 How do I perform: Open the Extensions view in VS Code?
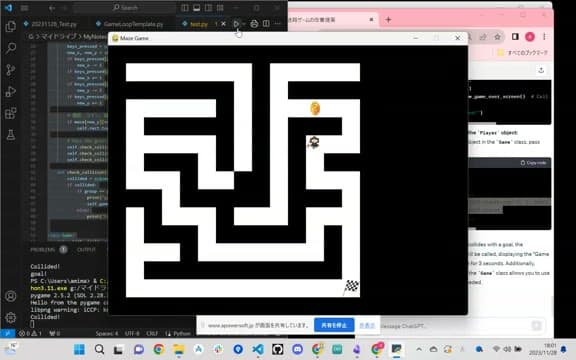(11, 113)
